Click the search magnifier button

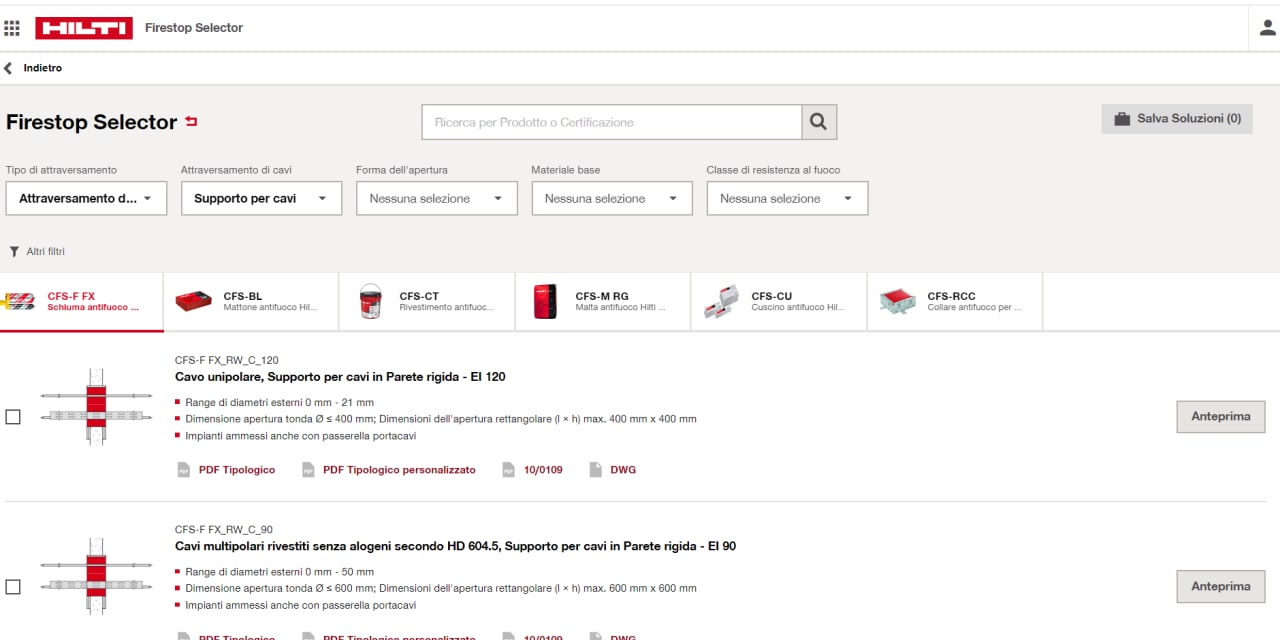click(818, 122)
